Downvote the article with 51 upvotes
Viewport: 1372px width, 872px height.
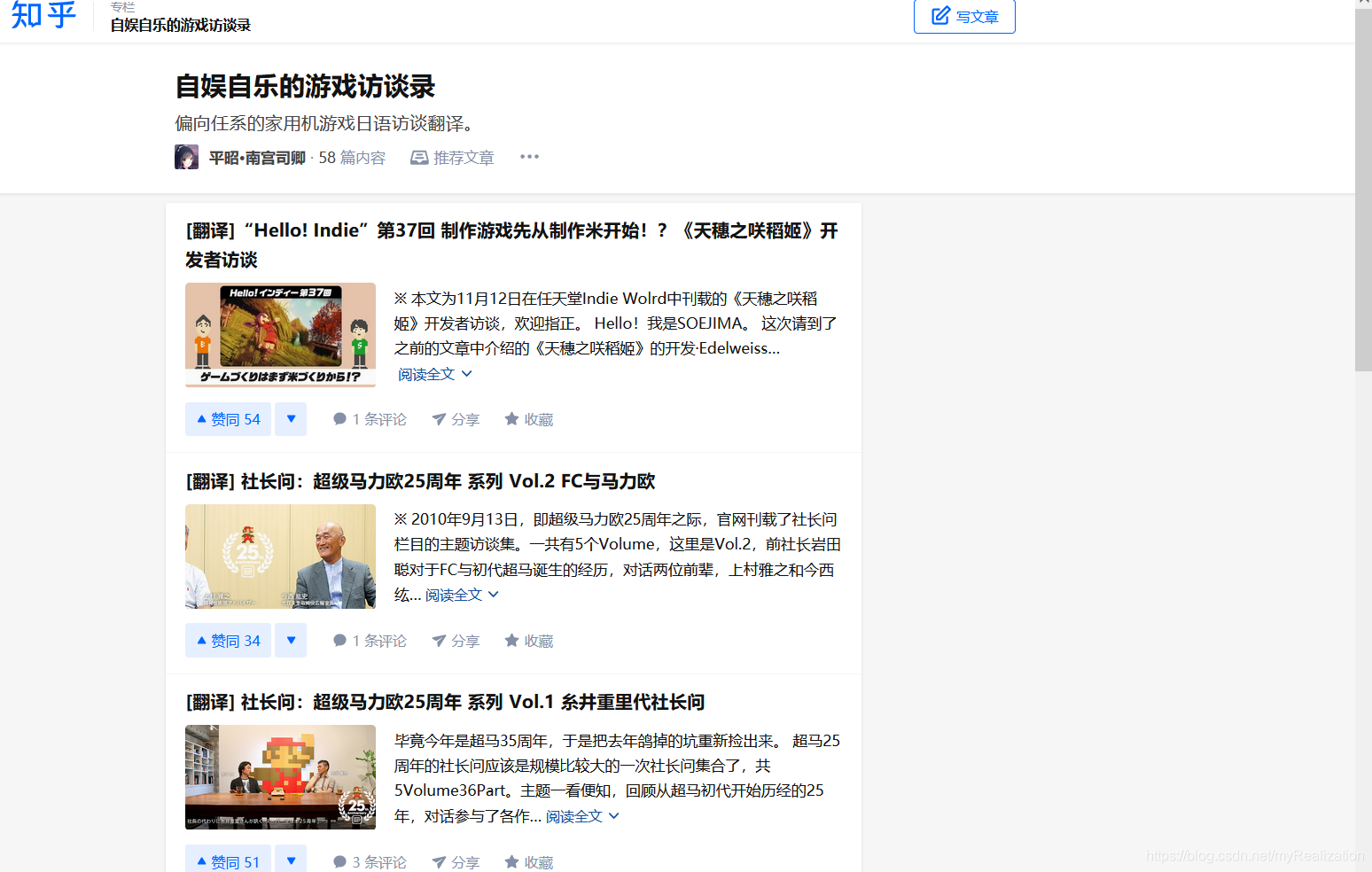(291, 860)
